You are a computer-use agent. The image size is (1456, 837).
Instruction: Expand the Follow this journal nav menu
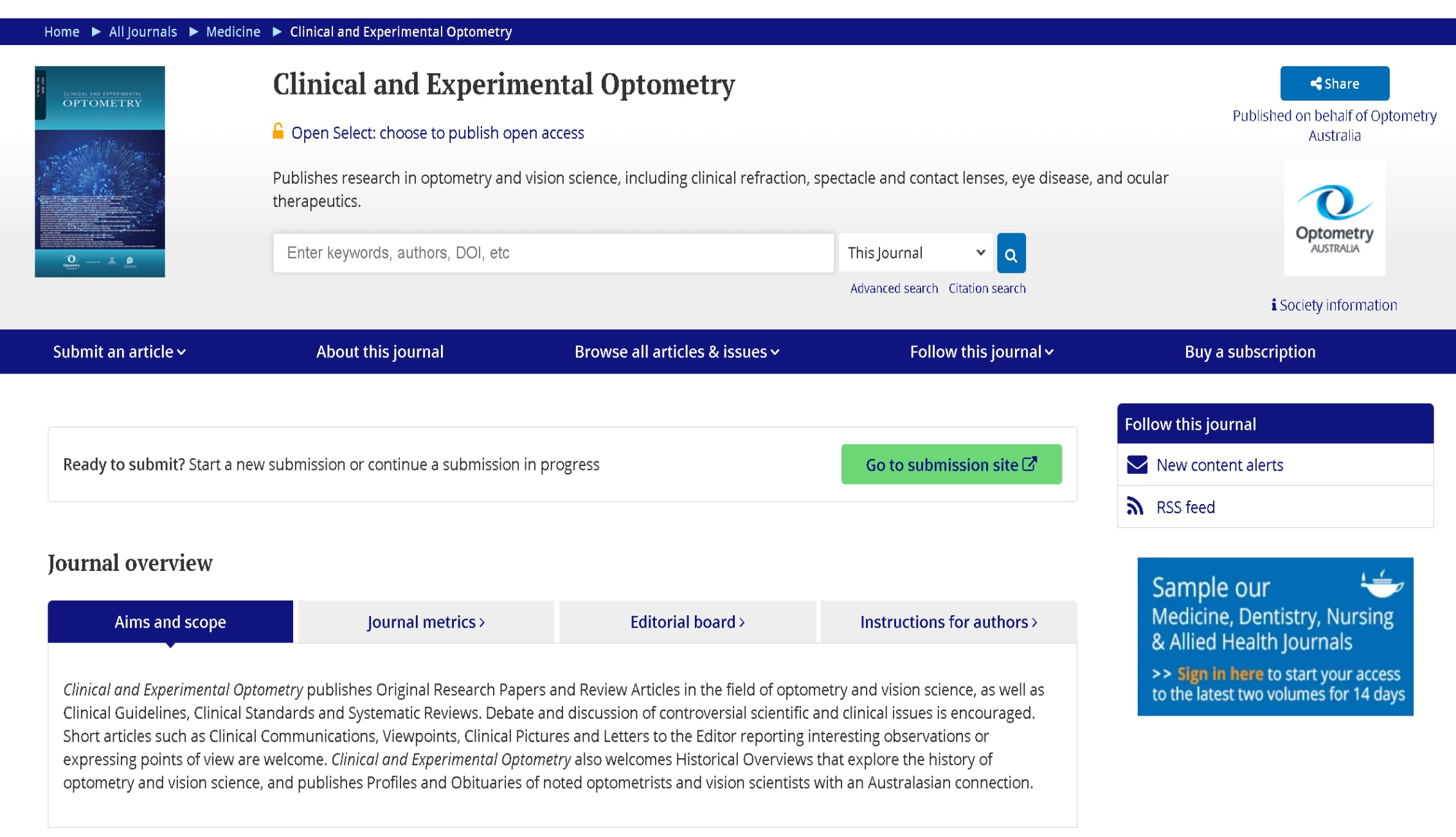[982, 352]
